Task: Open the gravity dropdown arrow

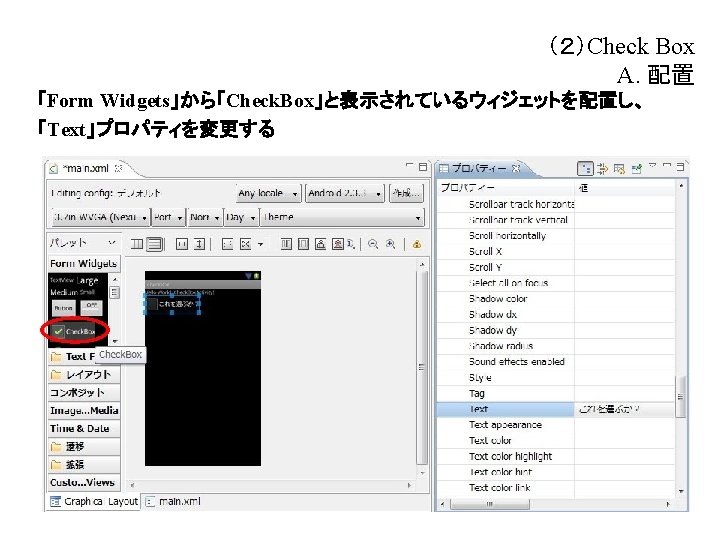Action: [x=260, y=244]
